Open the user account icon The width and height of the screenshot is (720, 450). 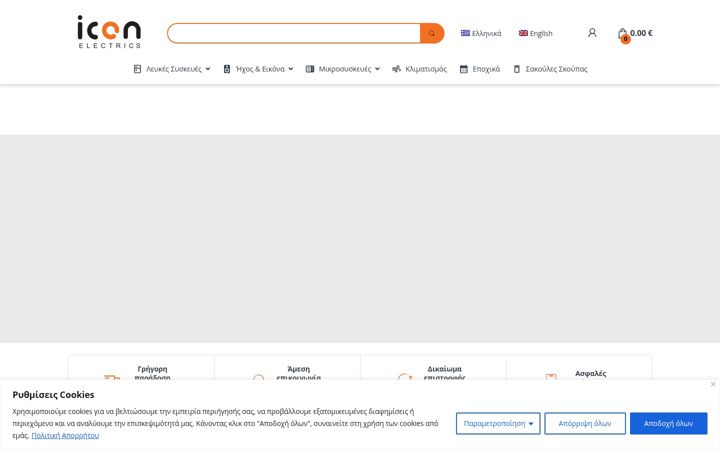click(x=592, y=33)
